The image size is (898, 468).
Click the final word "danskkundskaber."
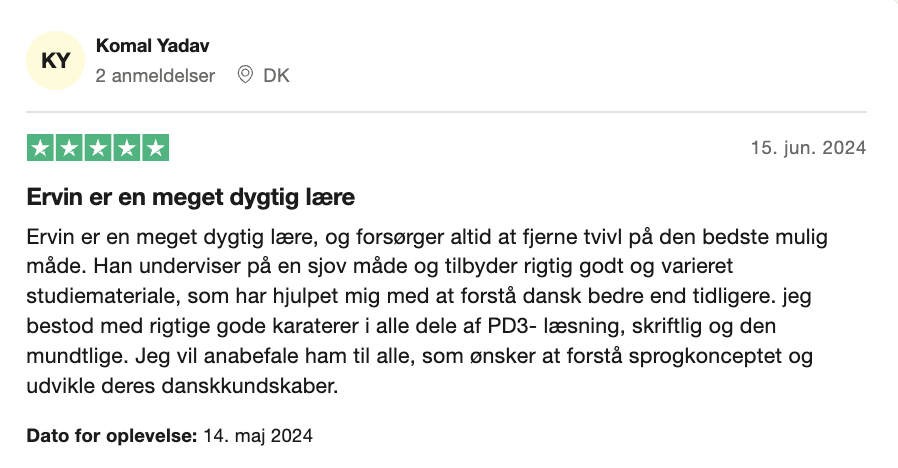(x=250, y=386)
